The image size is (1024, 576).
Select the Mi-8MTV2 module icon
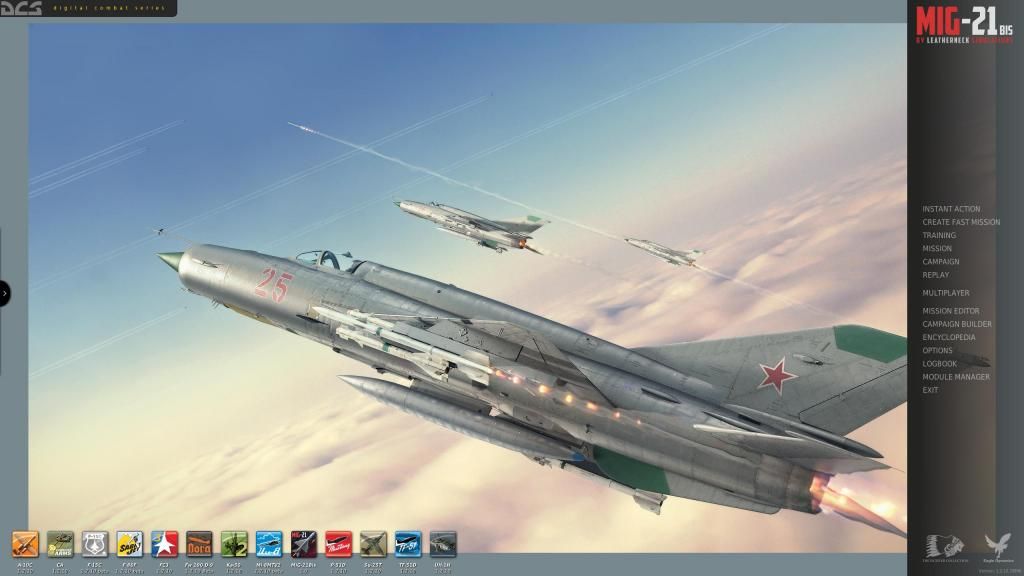click(x=269, y=544)
